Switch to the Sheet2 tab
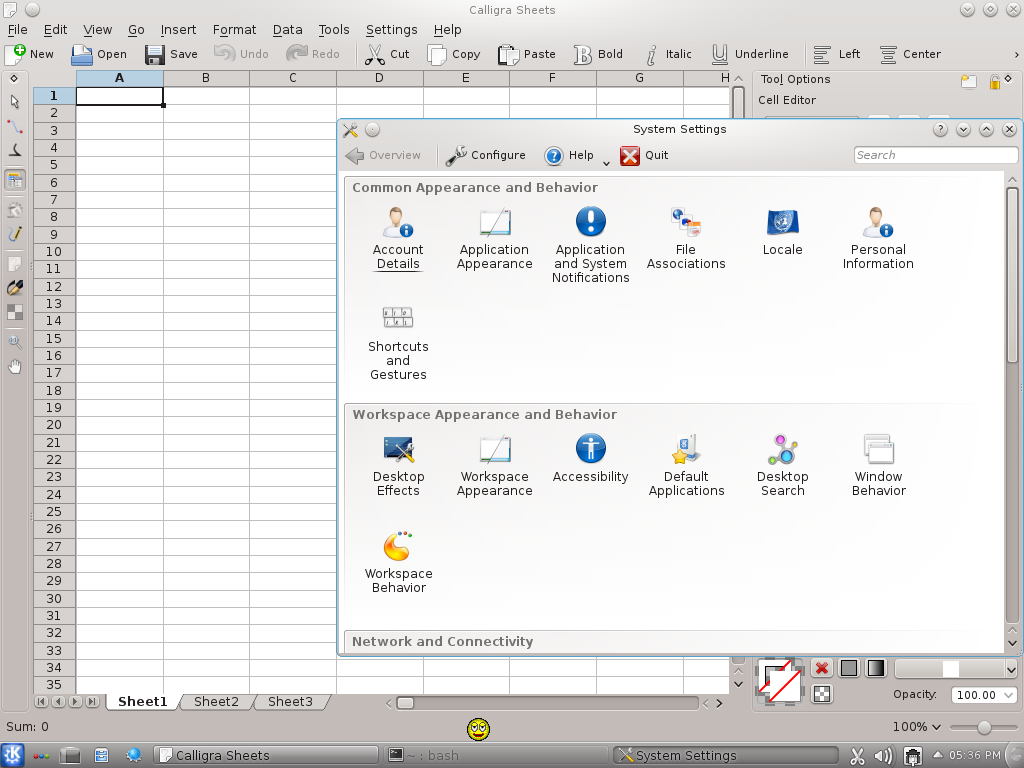 [x=216, y=701]
